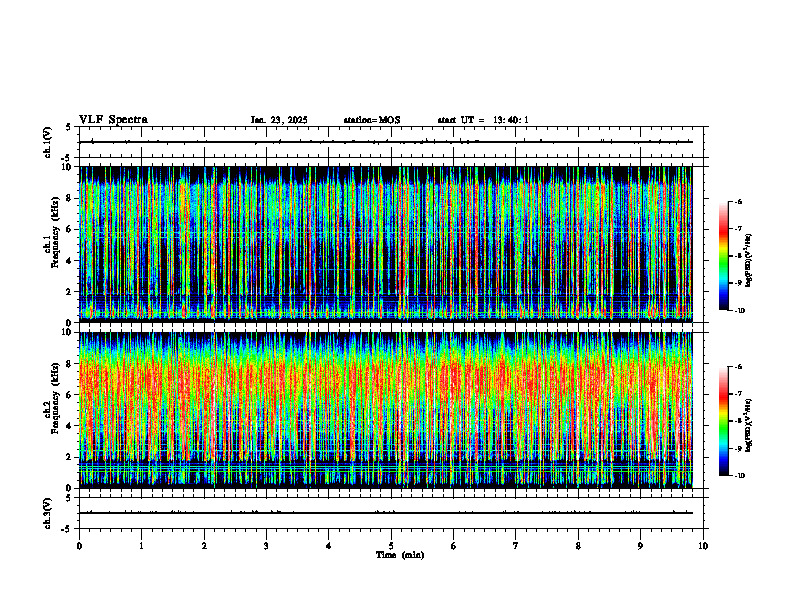Screen dimensions: 792x612
Task: Click the "-10" label on ch.2 color bar
Action: pyautogui.click(x=739, y=476)
